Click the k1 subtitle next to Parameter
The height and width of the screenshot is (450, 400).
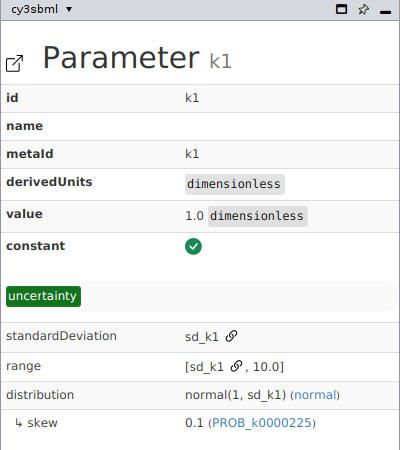tap(220, 61)
